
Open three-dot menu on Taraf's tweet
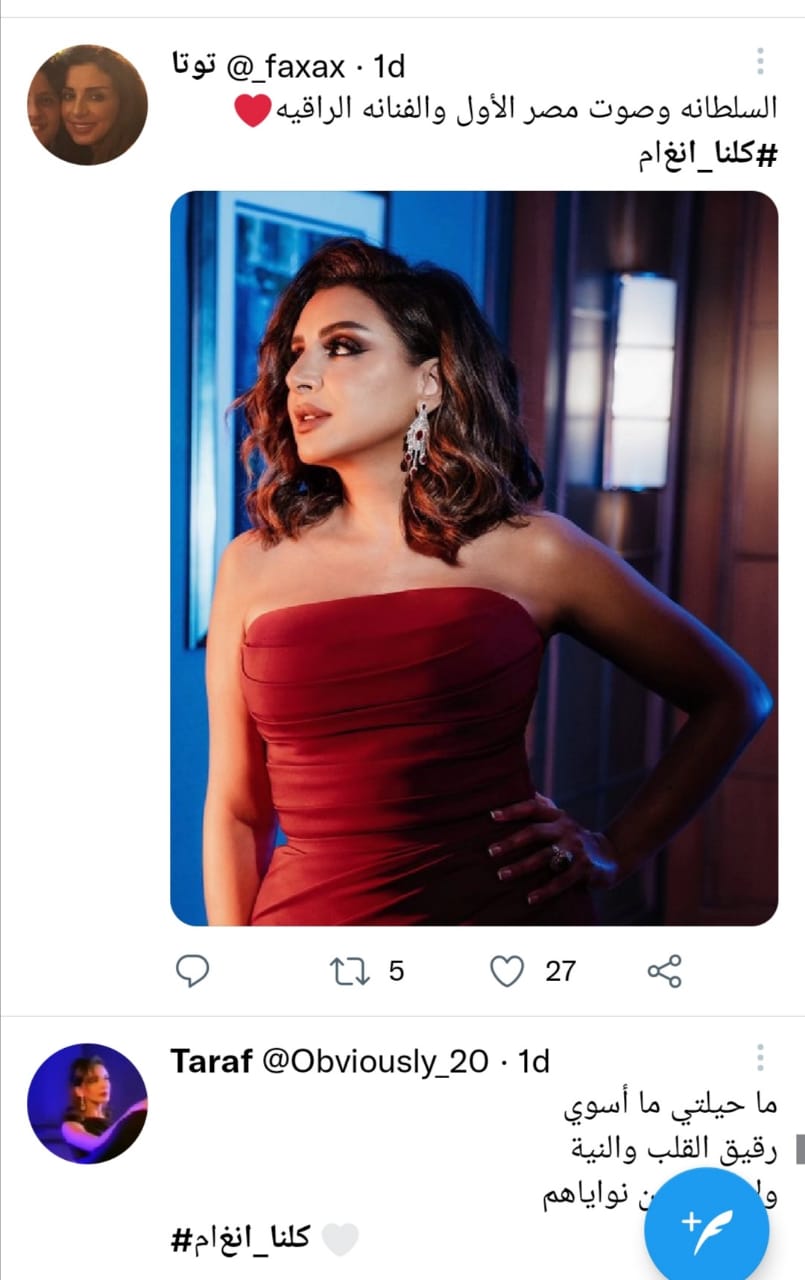(x=760, y=1058)
